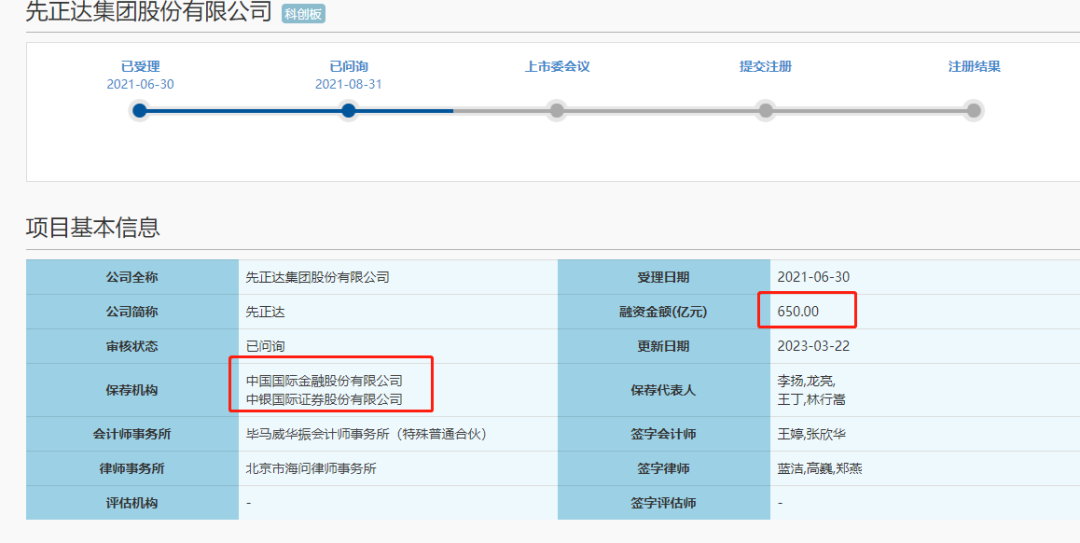The image size is (1080, 543).
Task: Click the 提交注册 timeline dot
Action: point(765,110)
